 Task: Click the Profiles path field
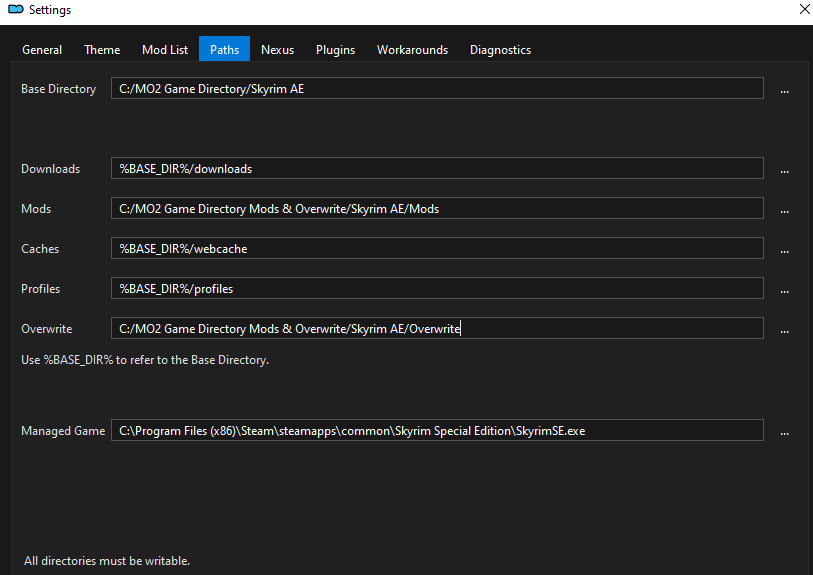tap(437, 288)
